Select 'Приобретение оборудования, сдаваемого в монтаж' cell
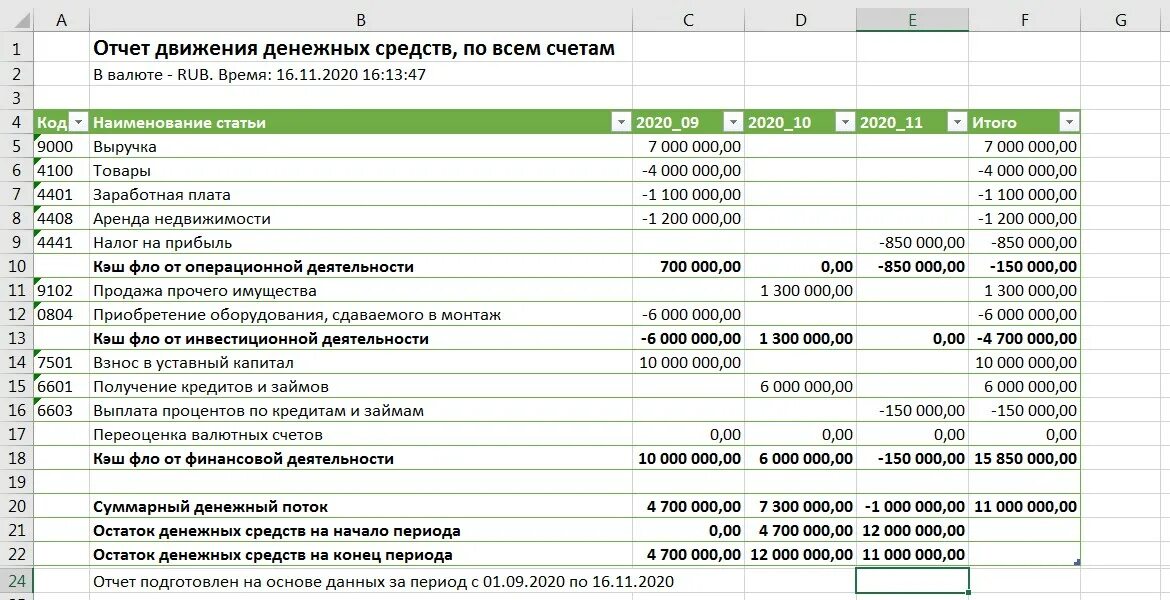Screen dimensions: 1170x600 (361, 314)
